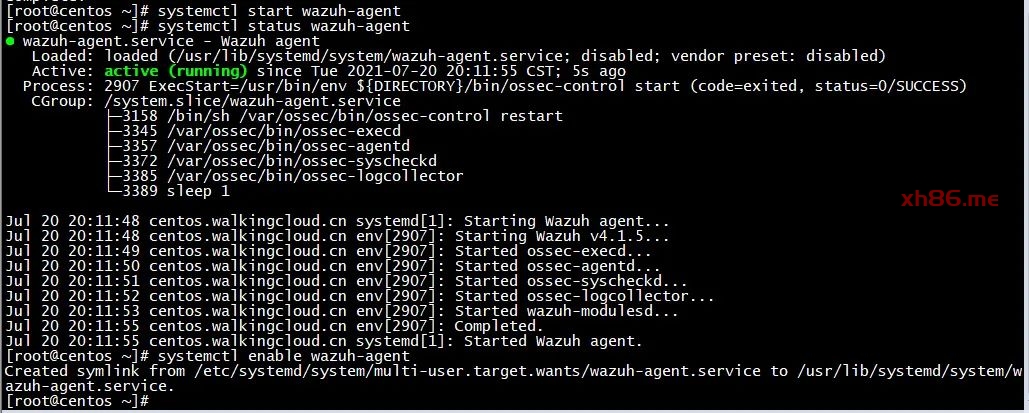The width and height of the screenshot is (1029, 413).
Task: Click the green "active (running)" status text
Action: coord(175,71)
